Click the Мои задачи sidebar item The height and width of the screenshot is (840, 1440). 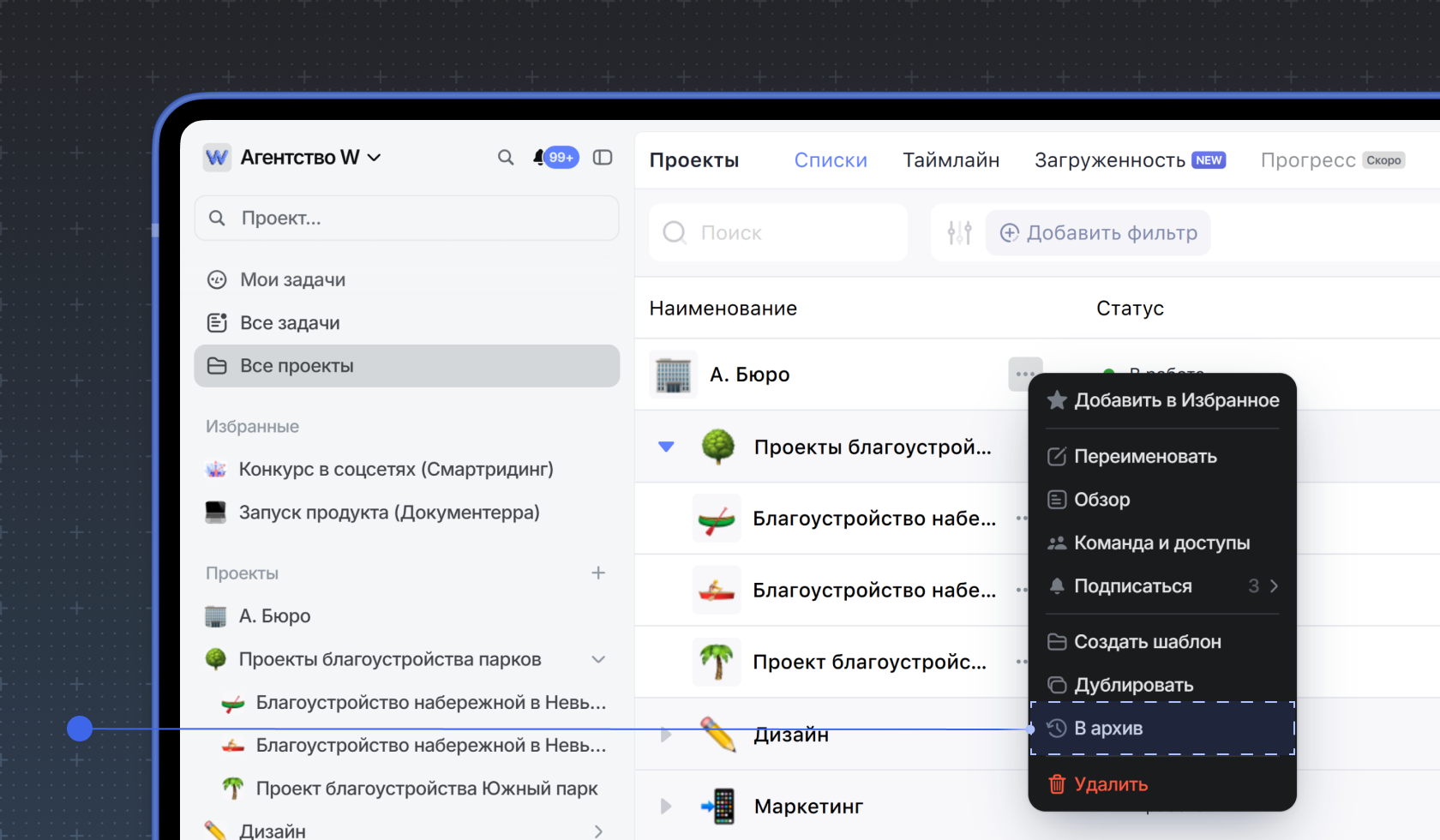click(292, 279)
